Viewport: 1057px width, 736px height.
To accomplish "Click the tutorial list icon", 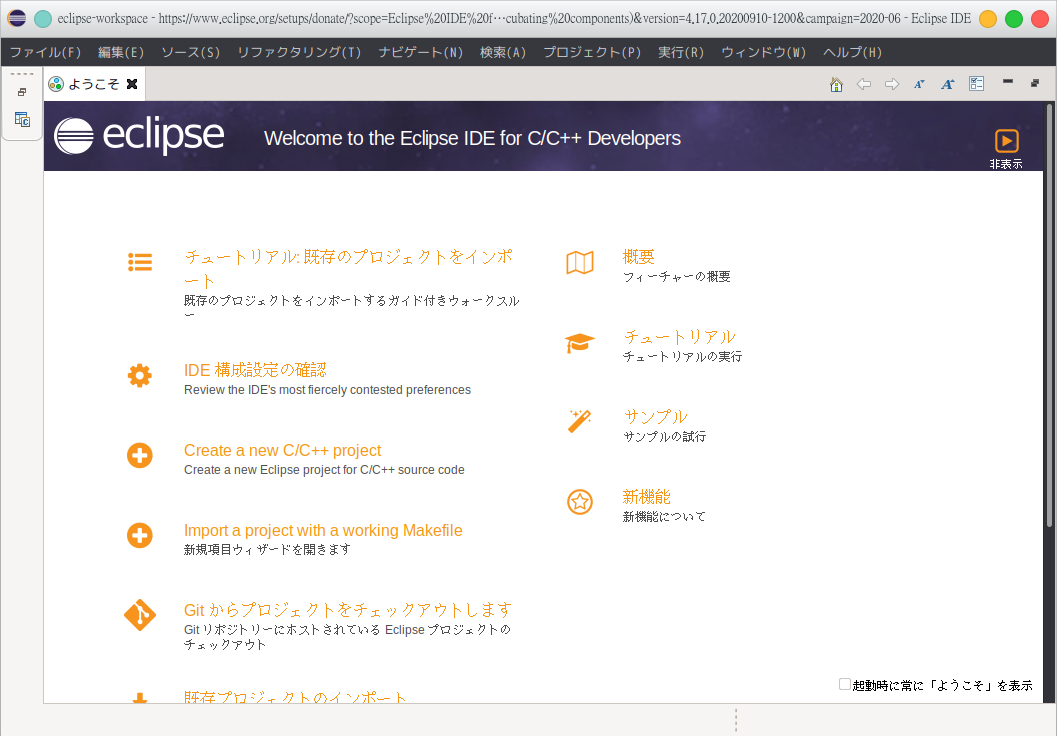I will pyautogui.click(x=140, y=262).
